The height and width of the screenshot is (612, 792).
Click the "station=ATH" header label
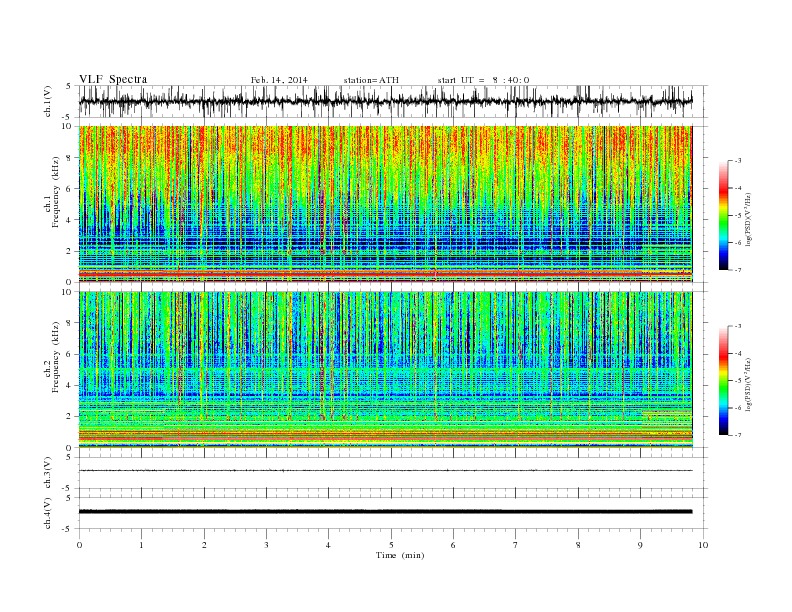[x=371, y=80]
